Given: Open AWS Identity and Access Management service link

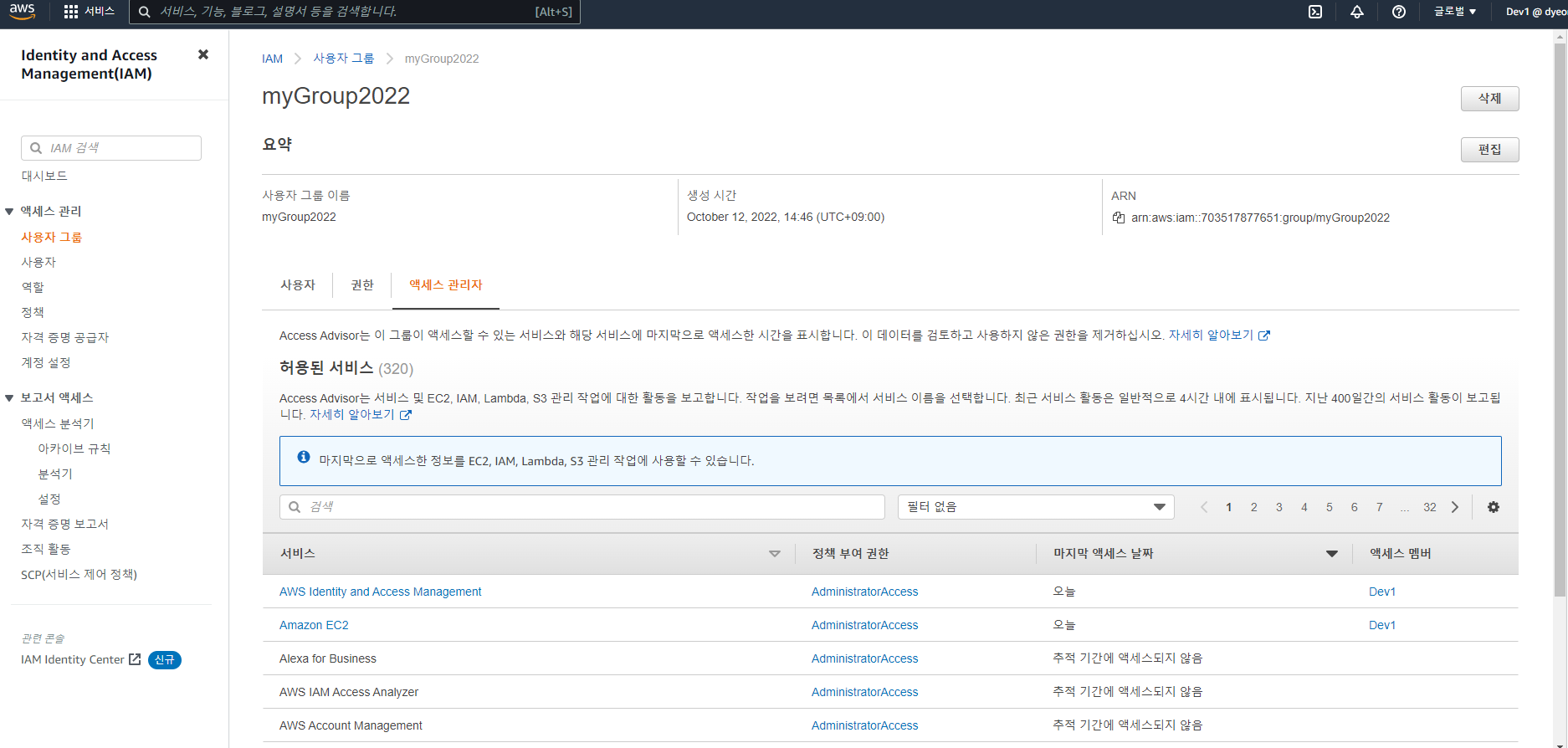Looking at the screenshot, I should (x=380, y=592).
